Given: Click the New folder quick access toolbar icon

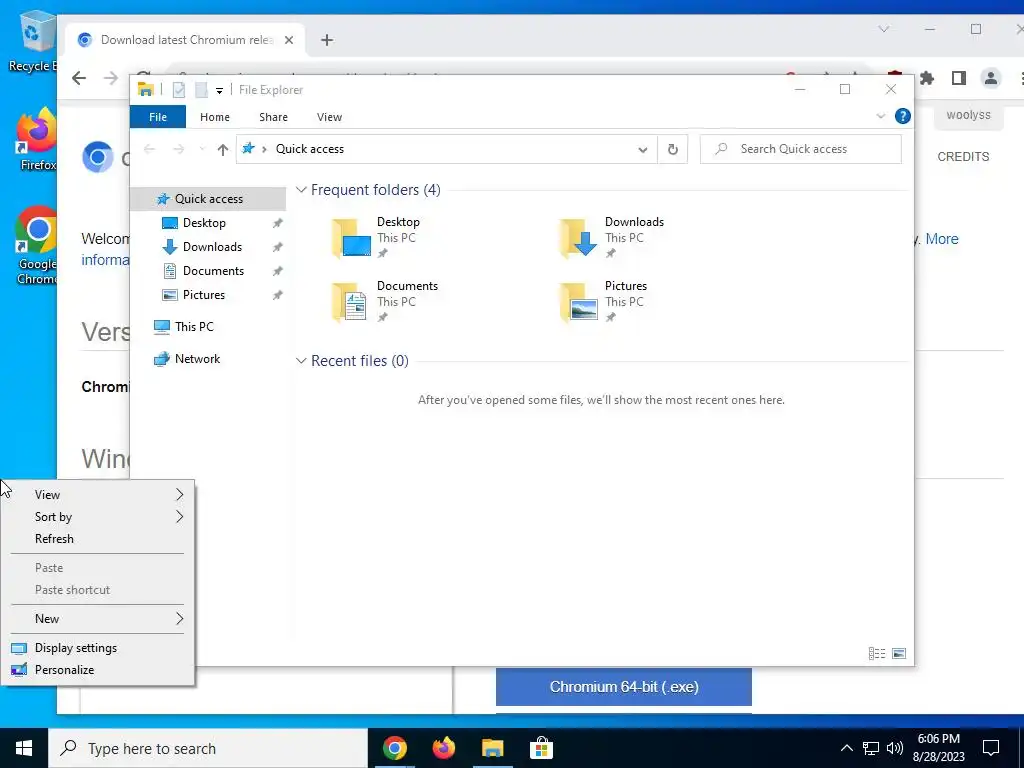Looking at the screenshot, I should [x=201, y=90].
